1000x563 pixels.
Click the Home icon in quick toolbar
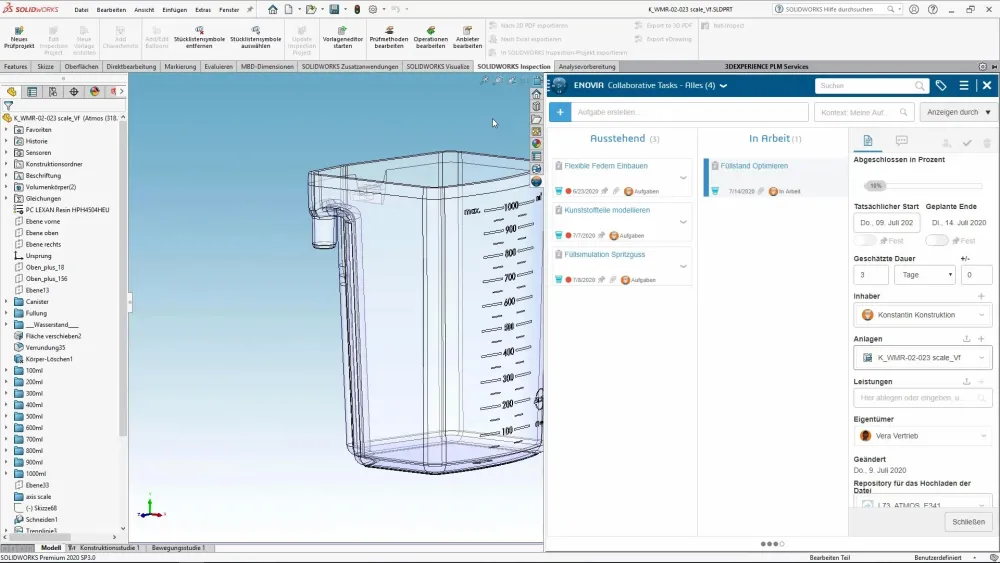click(x=272, y=10)
